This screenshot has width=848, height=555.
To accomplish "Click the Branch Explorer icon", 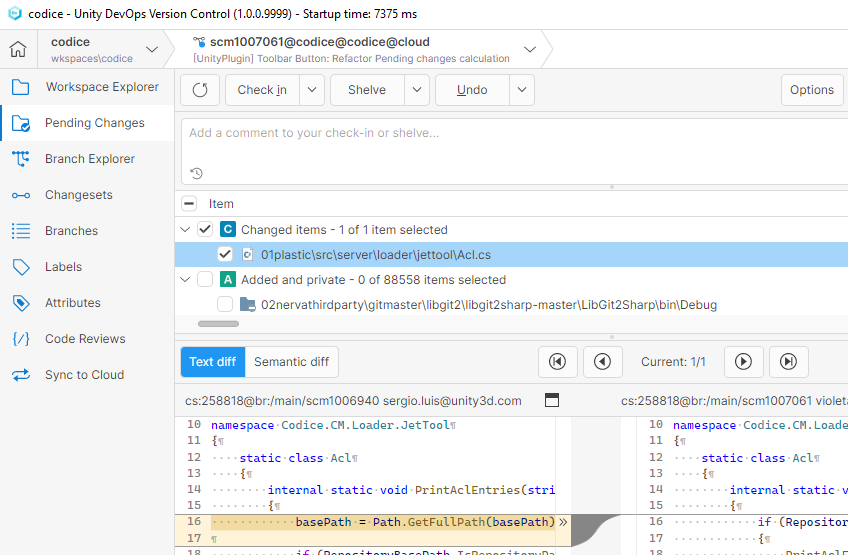I will [x=21, y=159].
